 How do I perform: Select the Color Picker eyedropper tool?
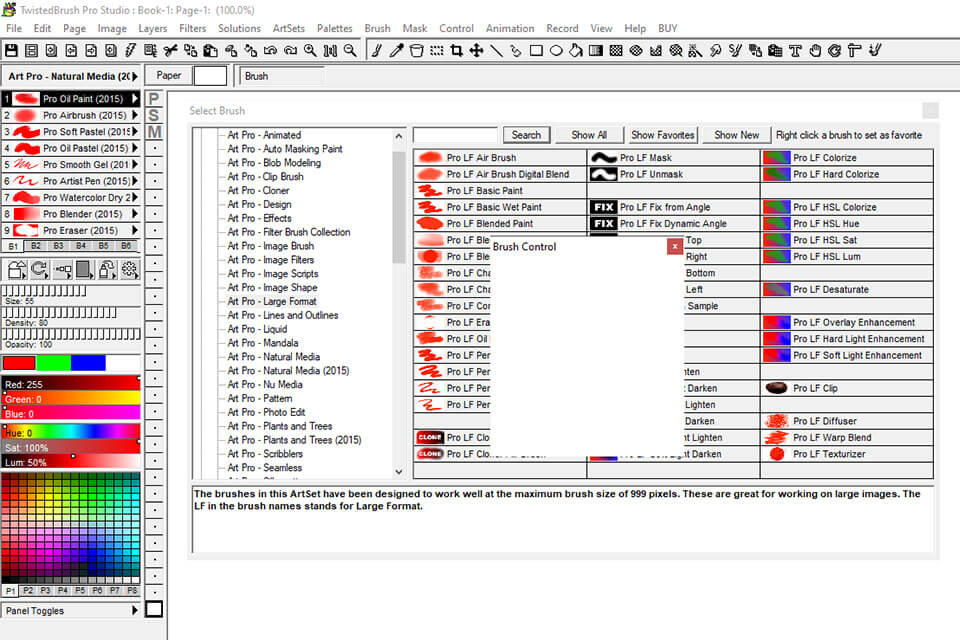pos(397,51)
